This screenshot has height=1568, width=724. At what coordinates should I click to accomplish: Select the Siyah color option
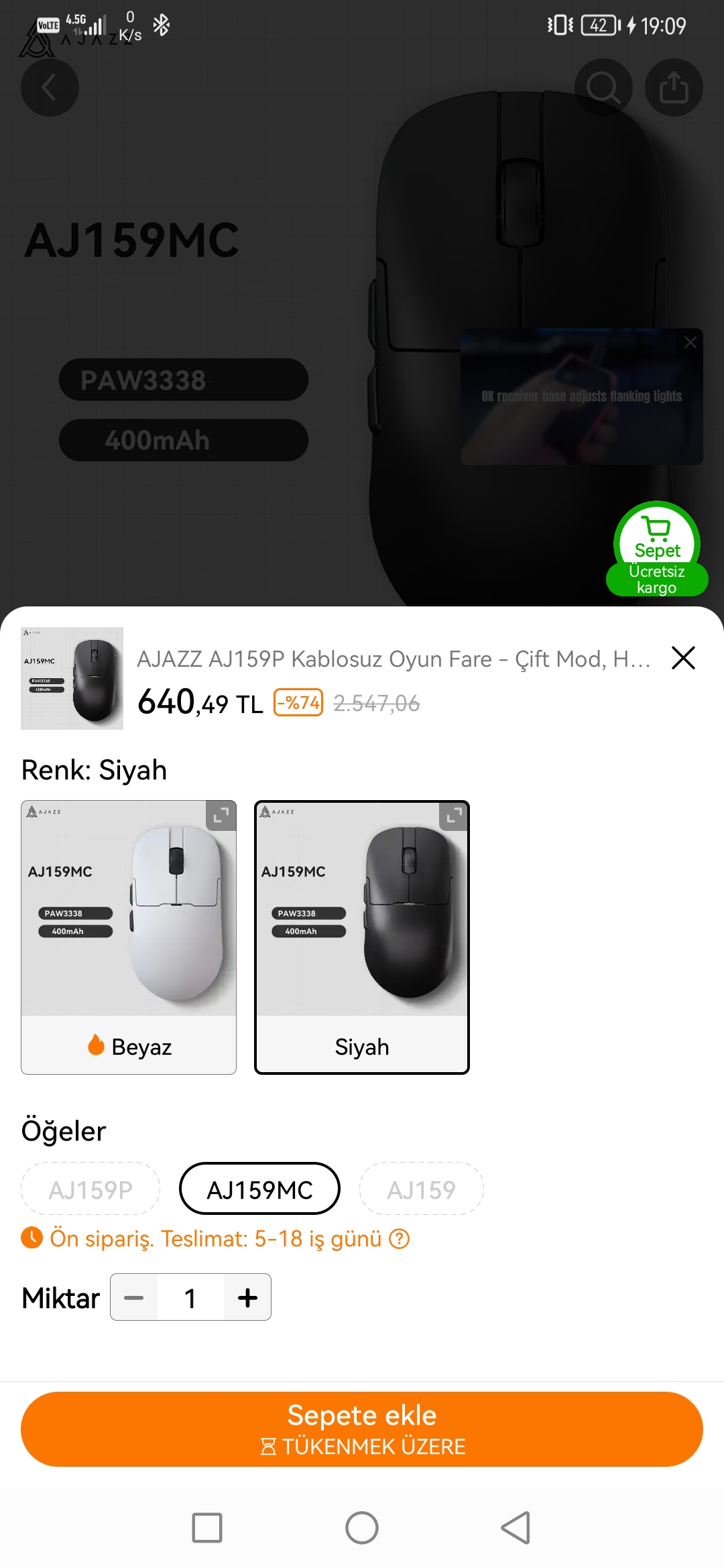click(362, 938)
